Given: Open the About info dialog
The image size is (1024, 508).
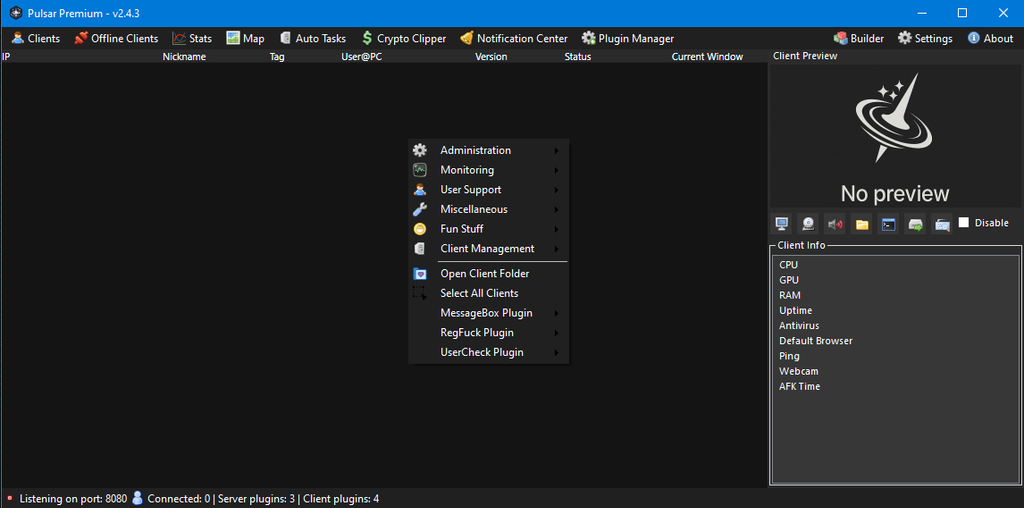Looking at the screenshot, I should (991, 39).
